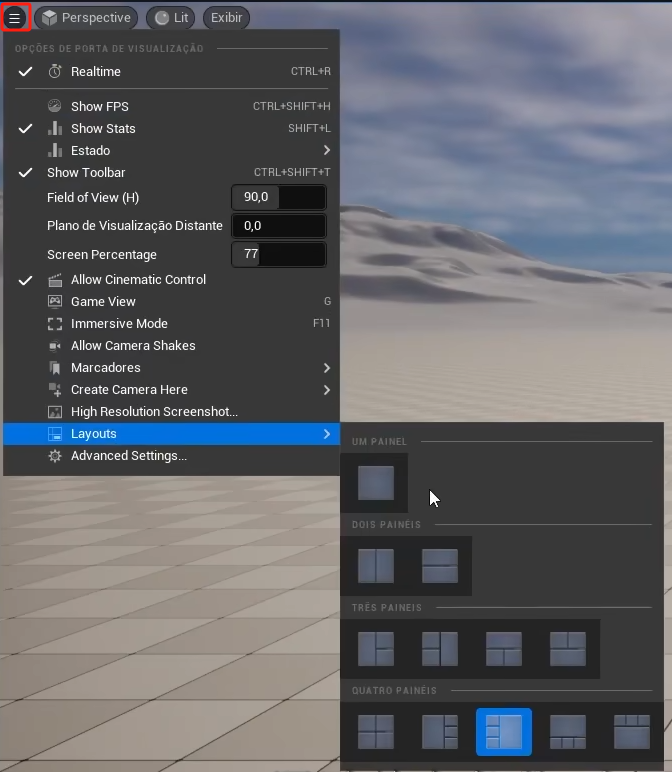Open the Exibir show flags menu
This screenshot has height=772, width=672.
(x=226, y=18)
